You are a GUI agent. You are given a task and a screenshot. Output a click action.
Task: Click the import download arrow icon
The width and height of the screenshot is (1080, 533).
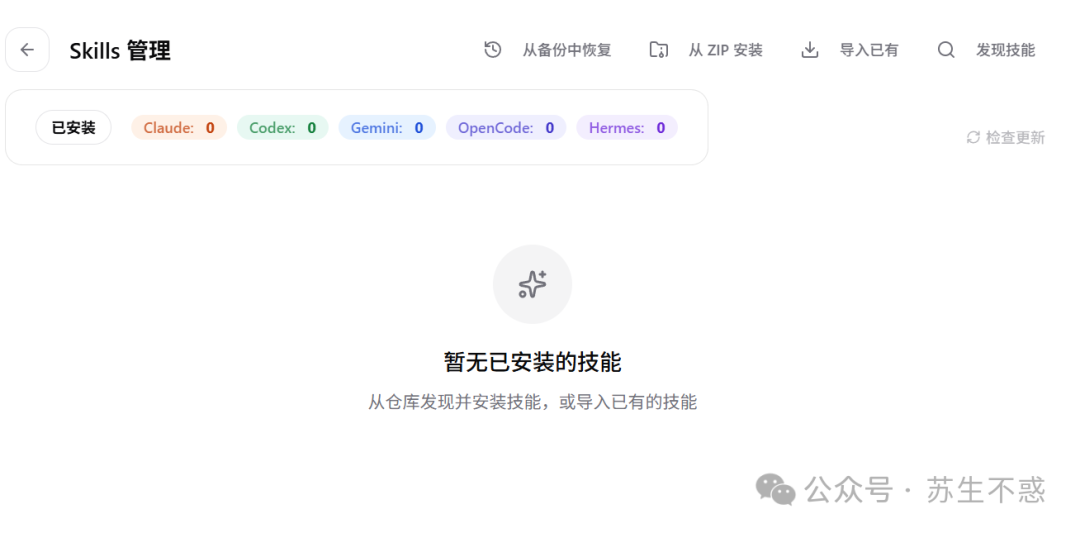pyautogui.click(x=810, y=50)
